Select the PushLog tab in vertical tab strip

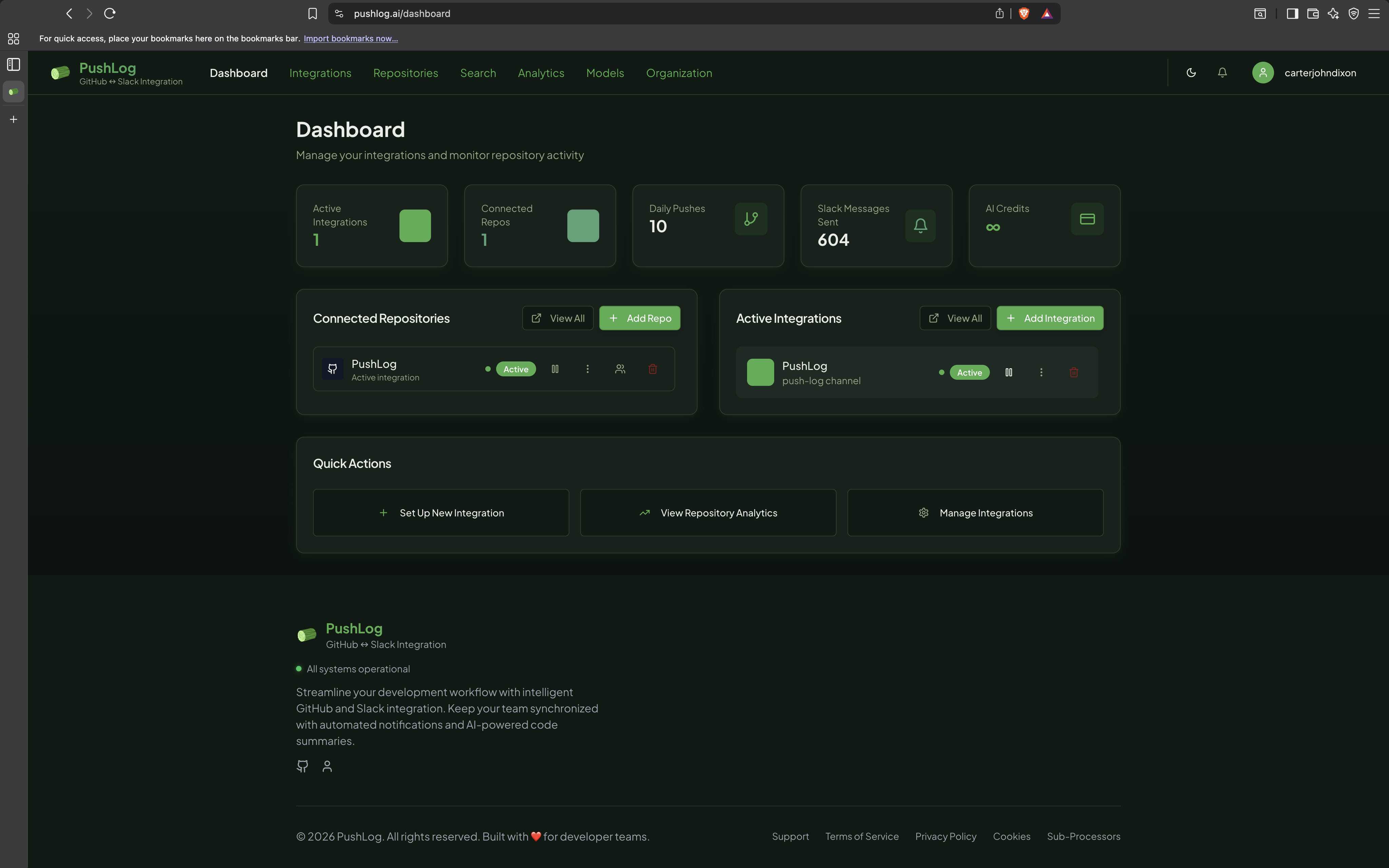click(x=14, y=92)
